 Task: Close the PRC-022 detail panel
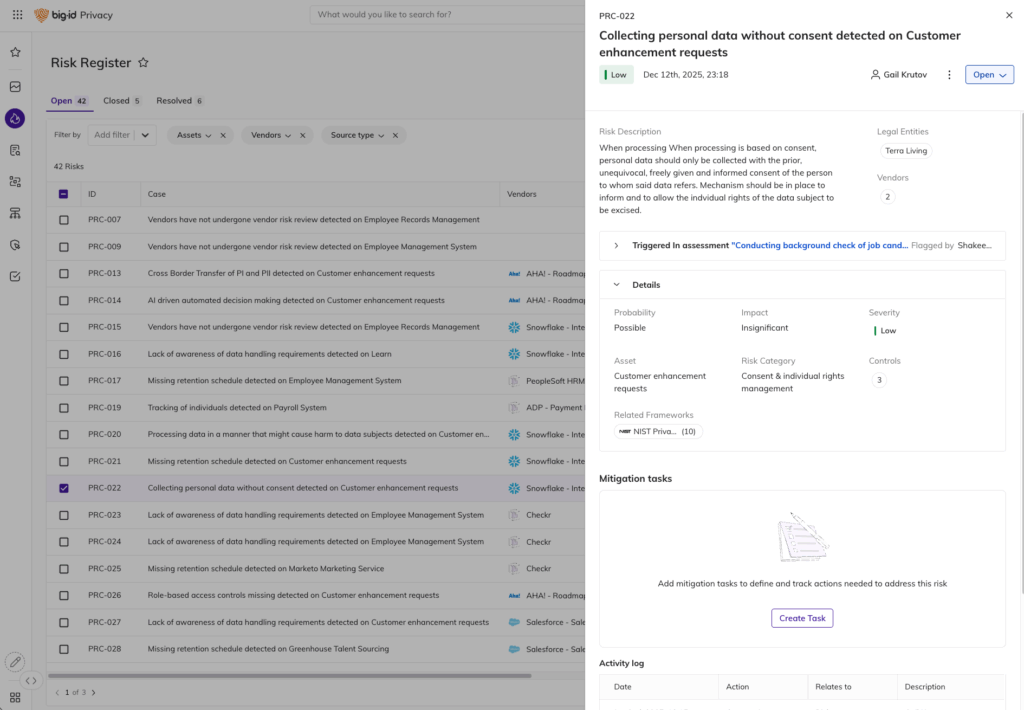click(1008, 15)
